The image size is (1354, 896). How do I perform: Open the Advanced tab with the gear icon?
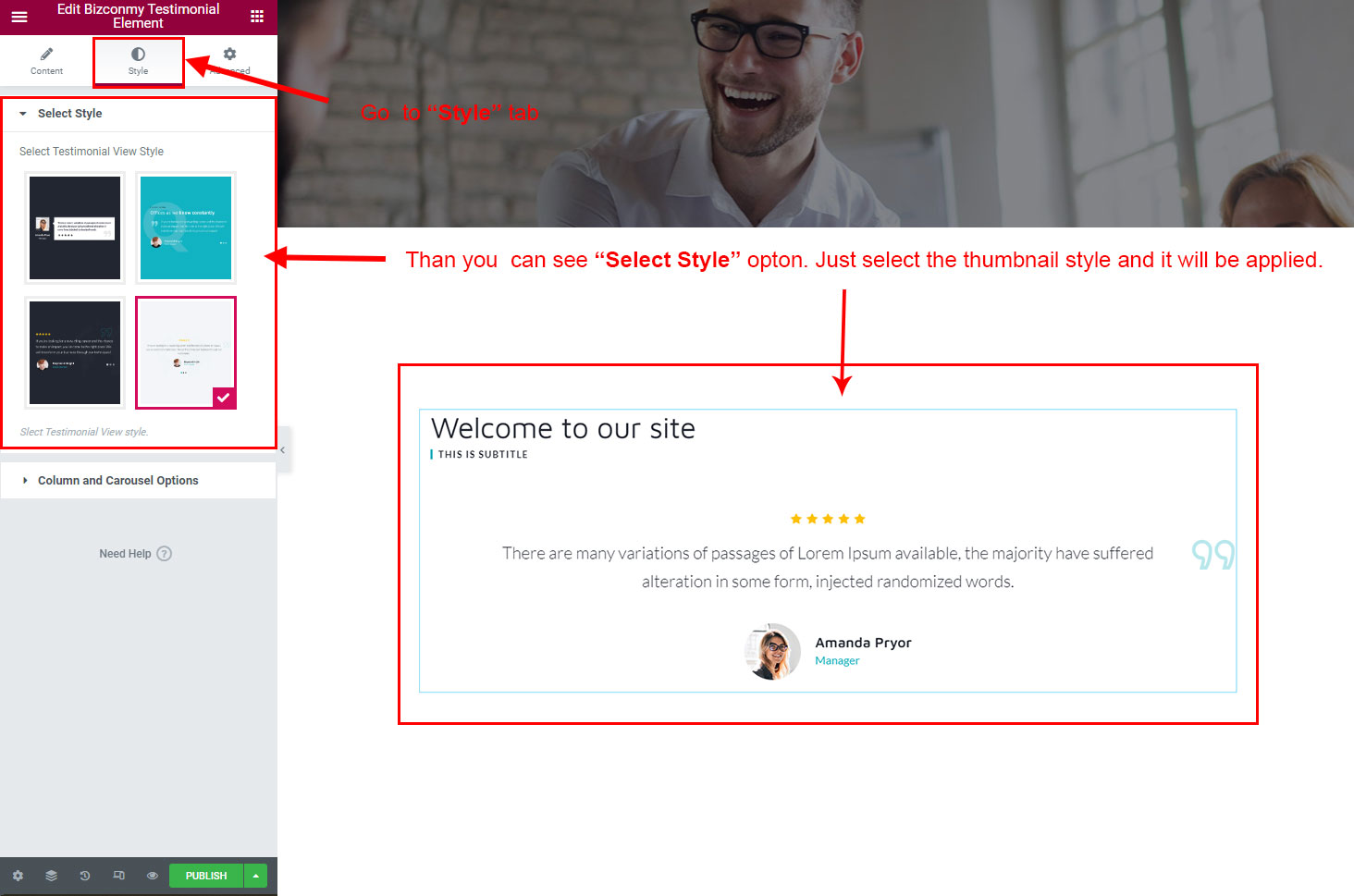pos(229,61)
